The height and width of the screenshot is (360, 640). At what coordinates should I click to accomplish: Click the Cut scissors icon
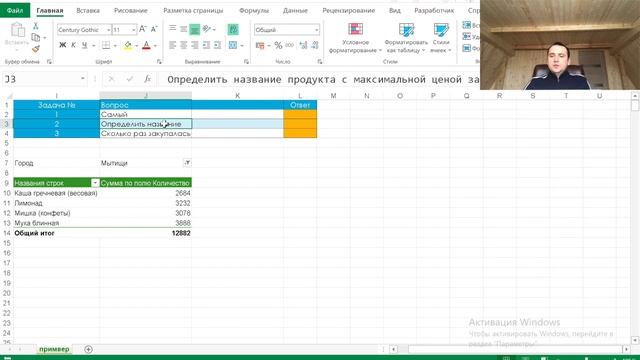[36, 27]
